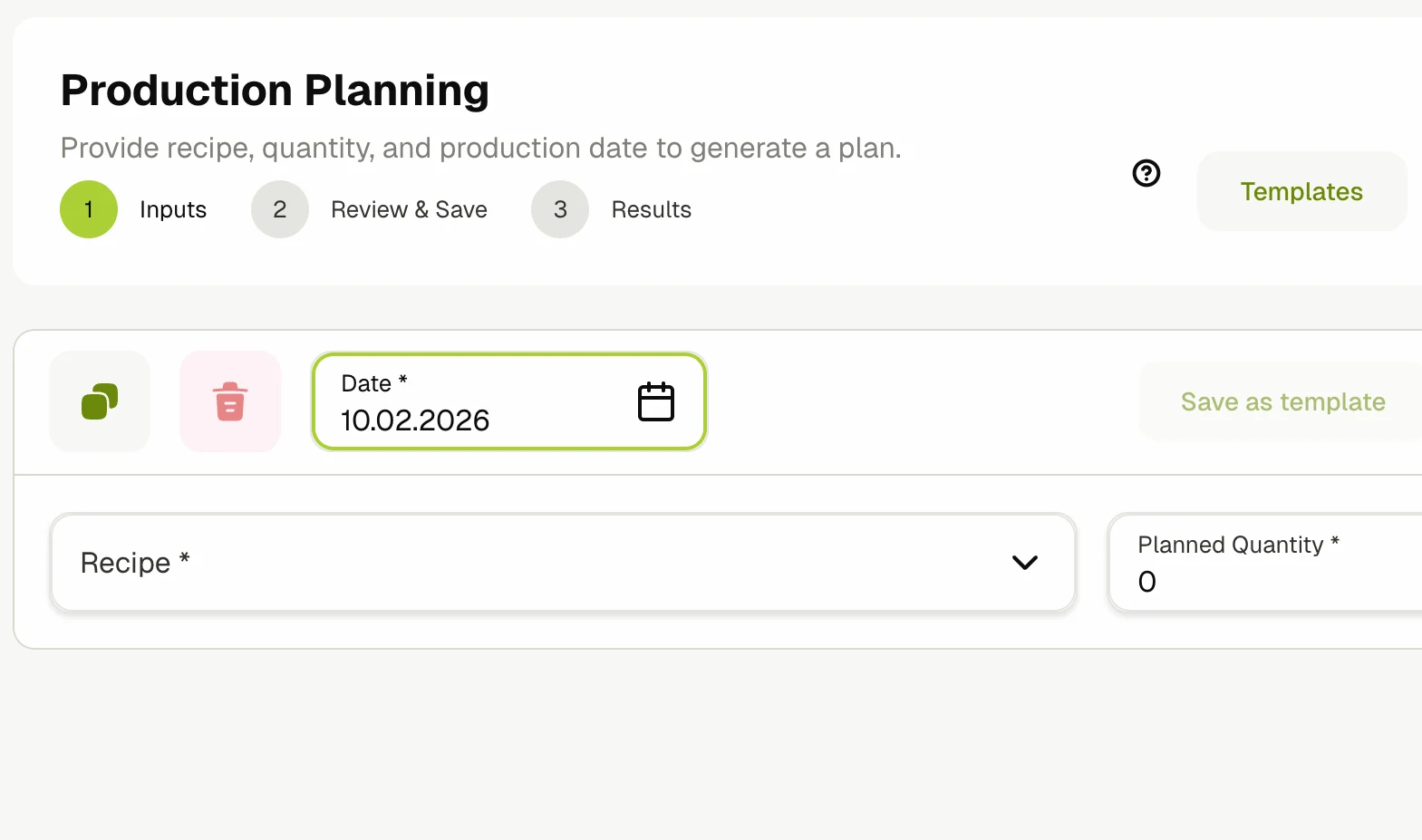Click the Planned Quantity value 0
Screen dimensions: 1422x840
pos(1147,582)
